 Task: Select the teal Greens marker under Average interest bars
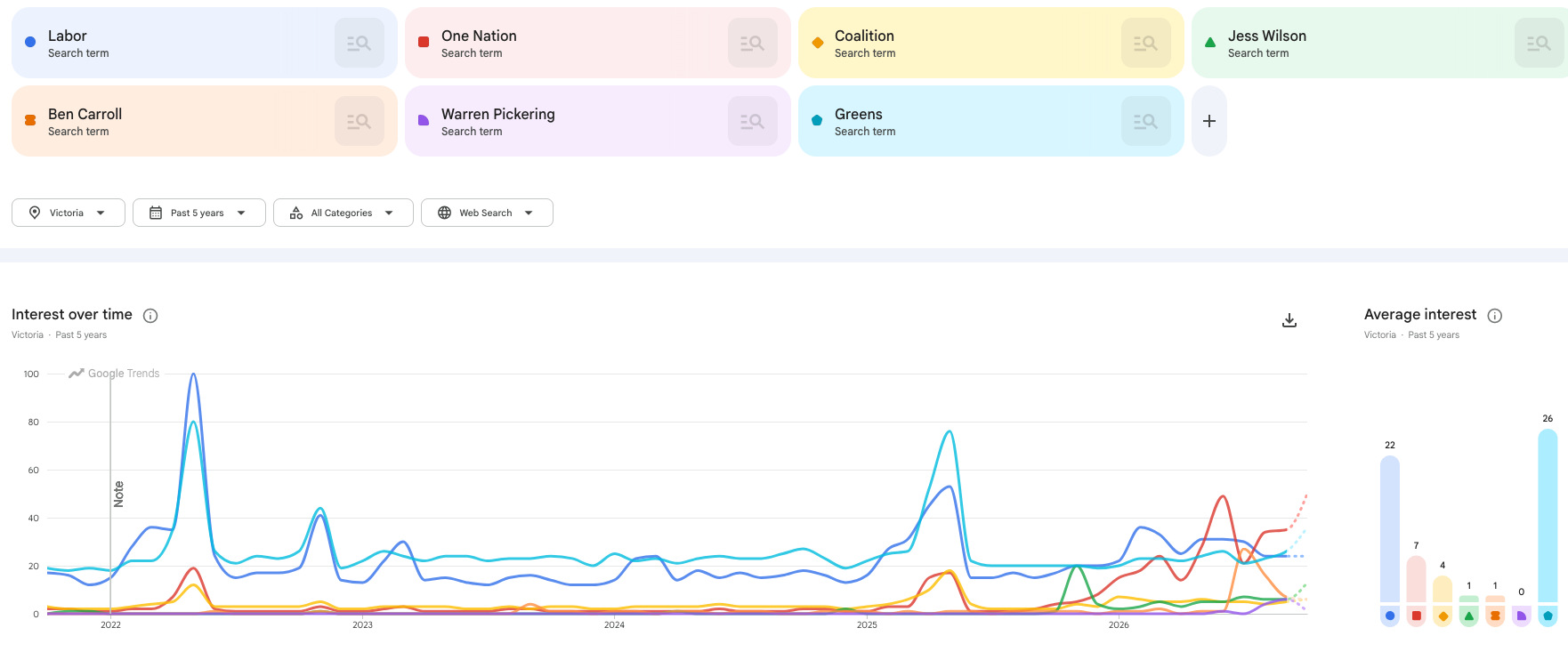pos(1548,616)
